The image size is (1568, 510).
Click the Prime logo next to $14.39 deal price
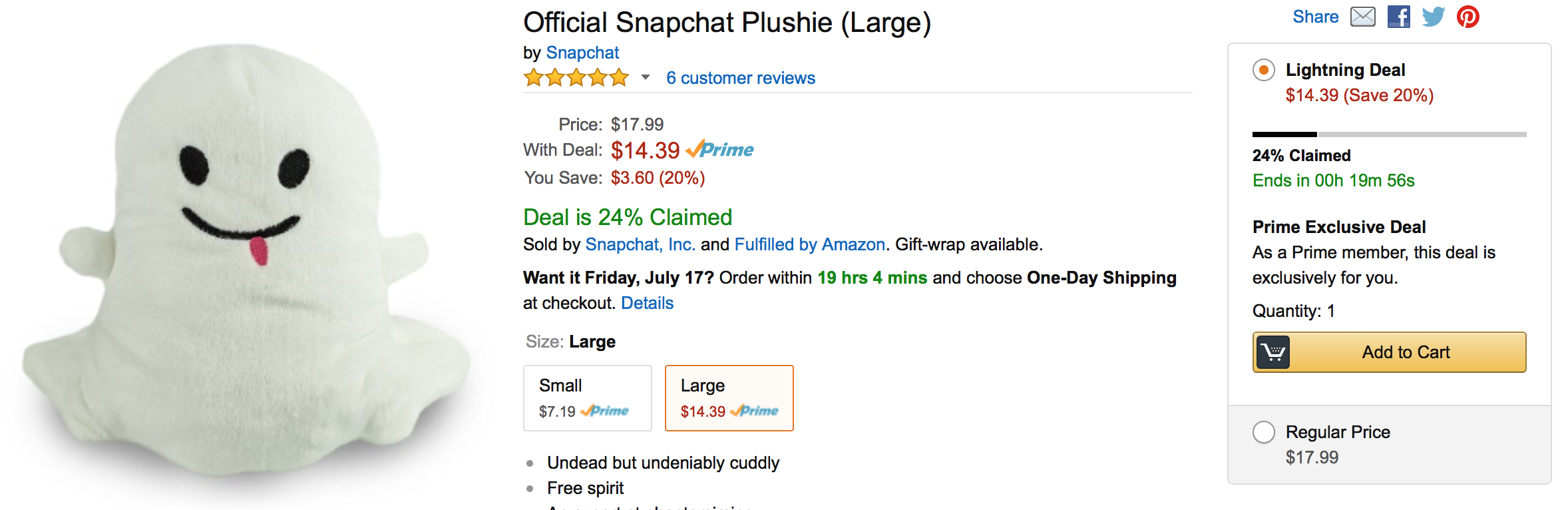pos(719,150)
